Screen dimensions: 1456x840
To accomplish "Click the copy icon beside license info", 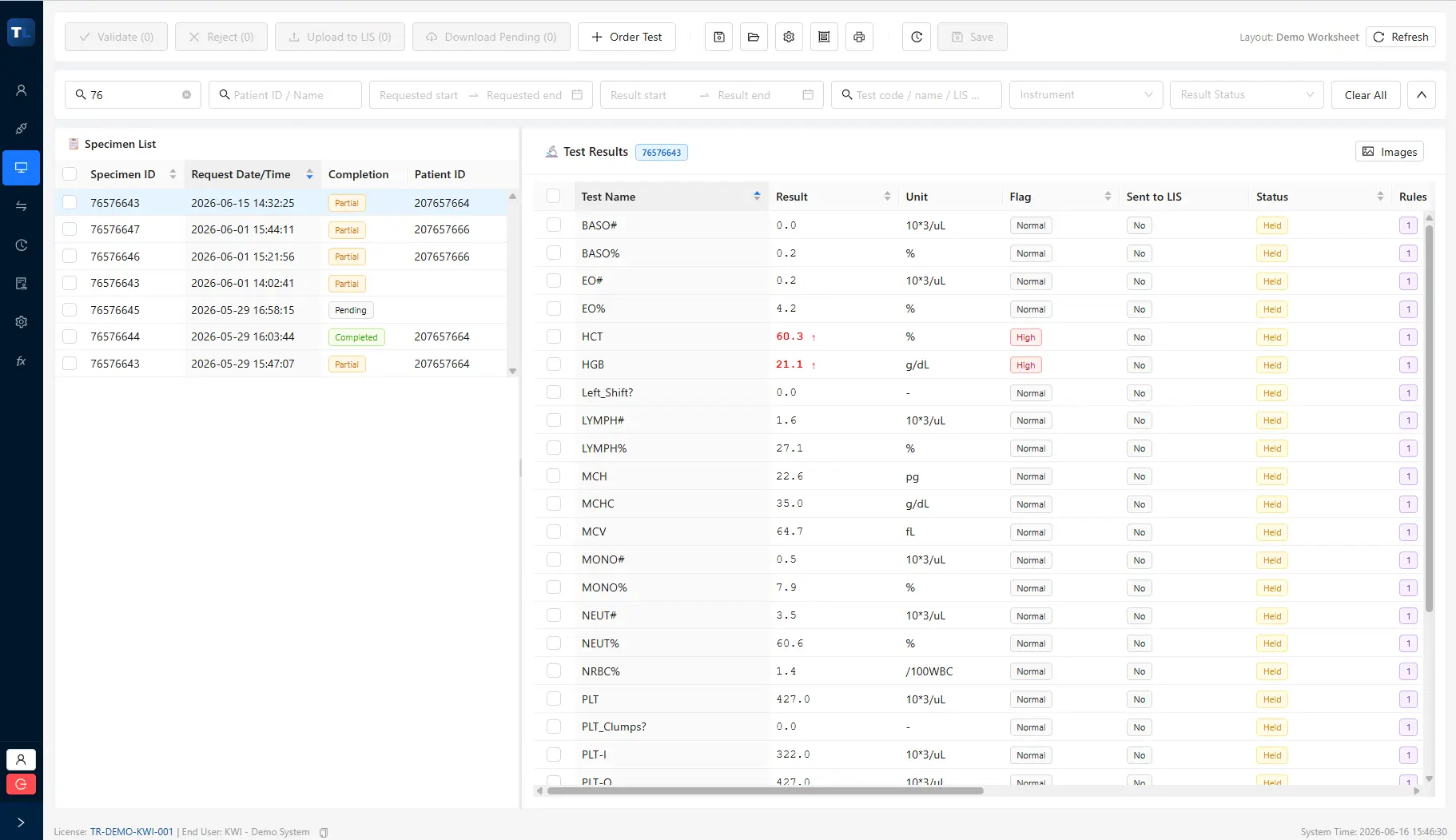I will (x=324, y=833).
